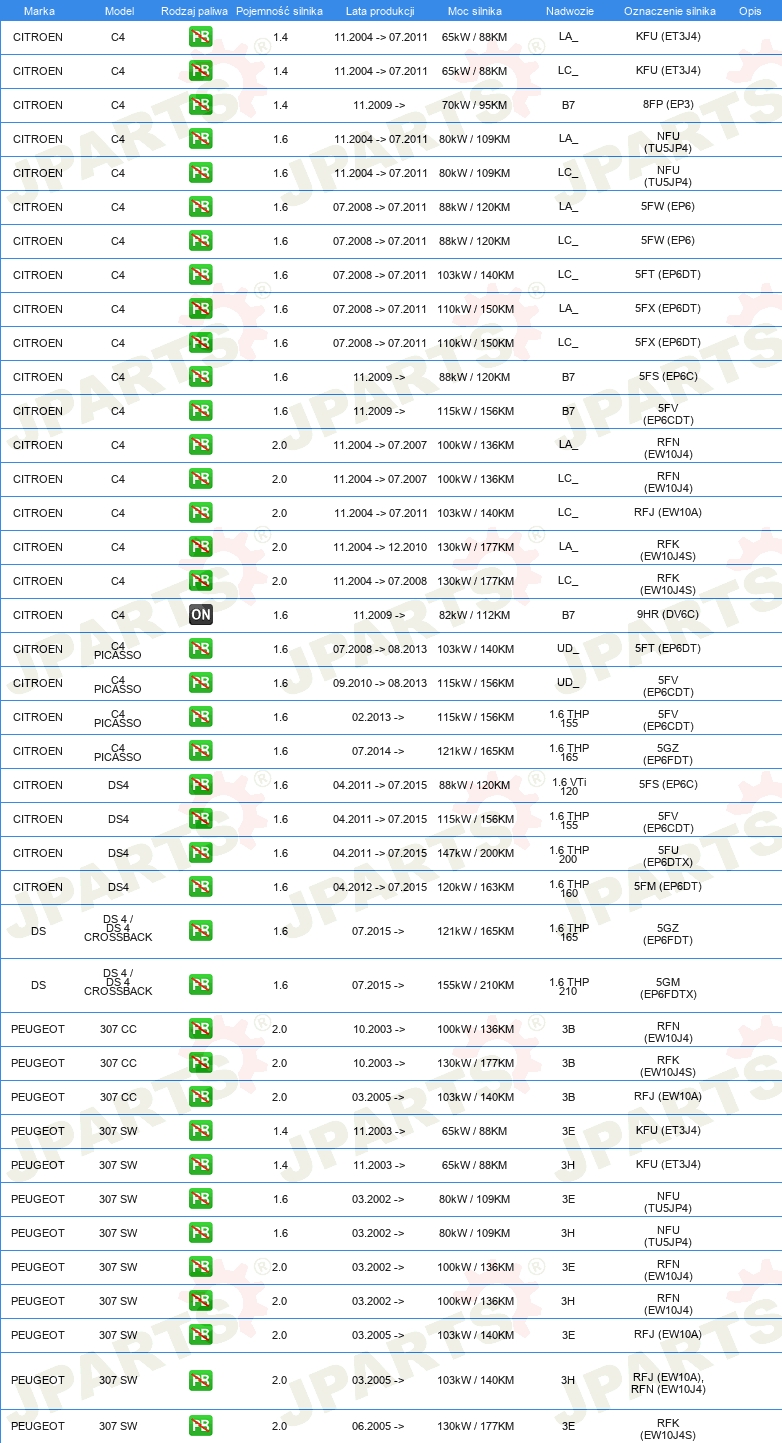Click PB icon in 307 CC 130kW / 177KM row
This screenshot has width=782, height=1443.
pyautogui.click(x=200, y=1063)
